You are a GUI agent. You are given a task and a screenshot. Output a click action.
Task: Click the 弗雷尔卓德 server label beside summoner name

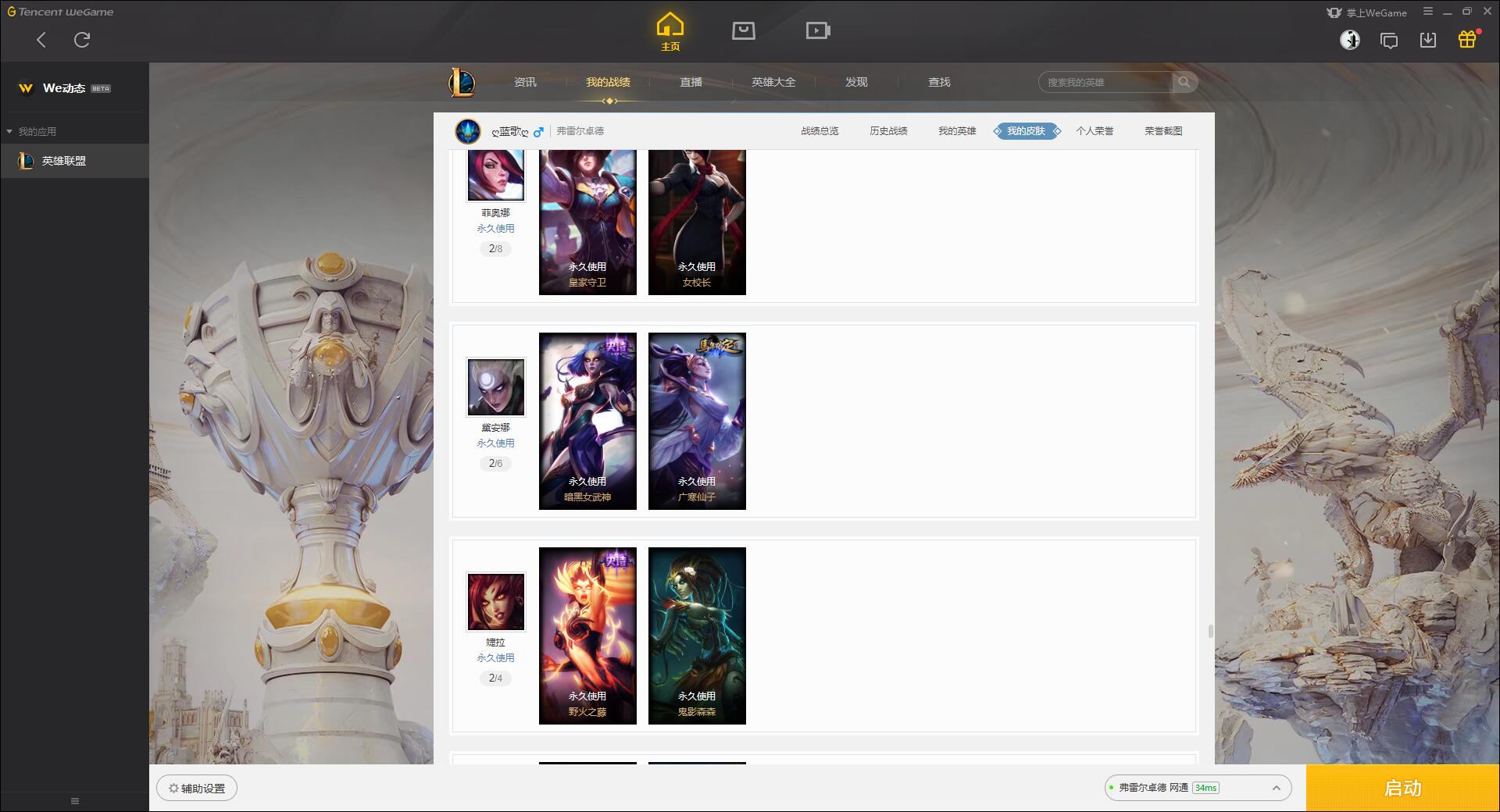point(580,131)
